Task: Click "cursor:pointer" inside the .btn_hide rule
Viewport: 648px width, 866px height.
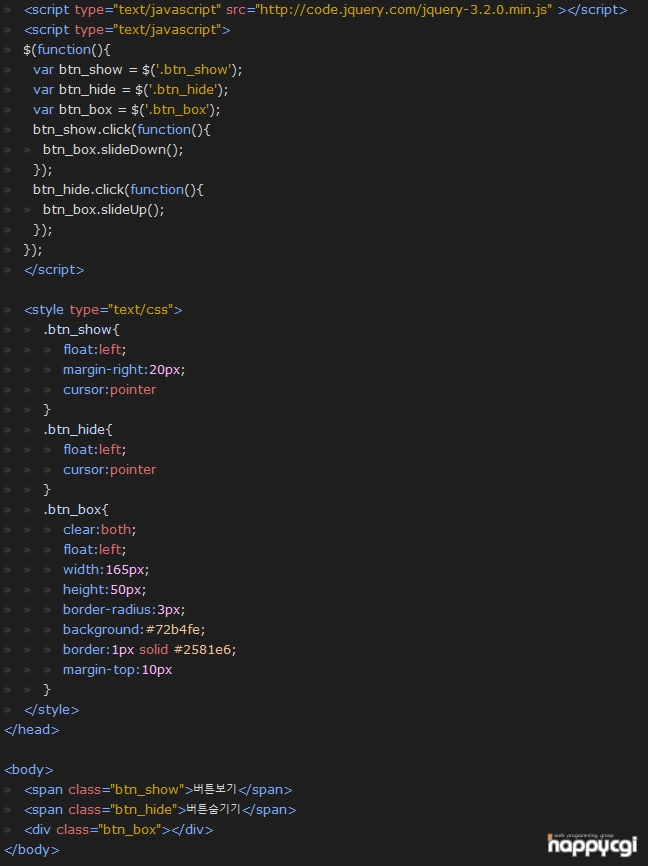Action: (x=109, y=469)
